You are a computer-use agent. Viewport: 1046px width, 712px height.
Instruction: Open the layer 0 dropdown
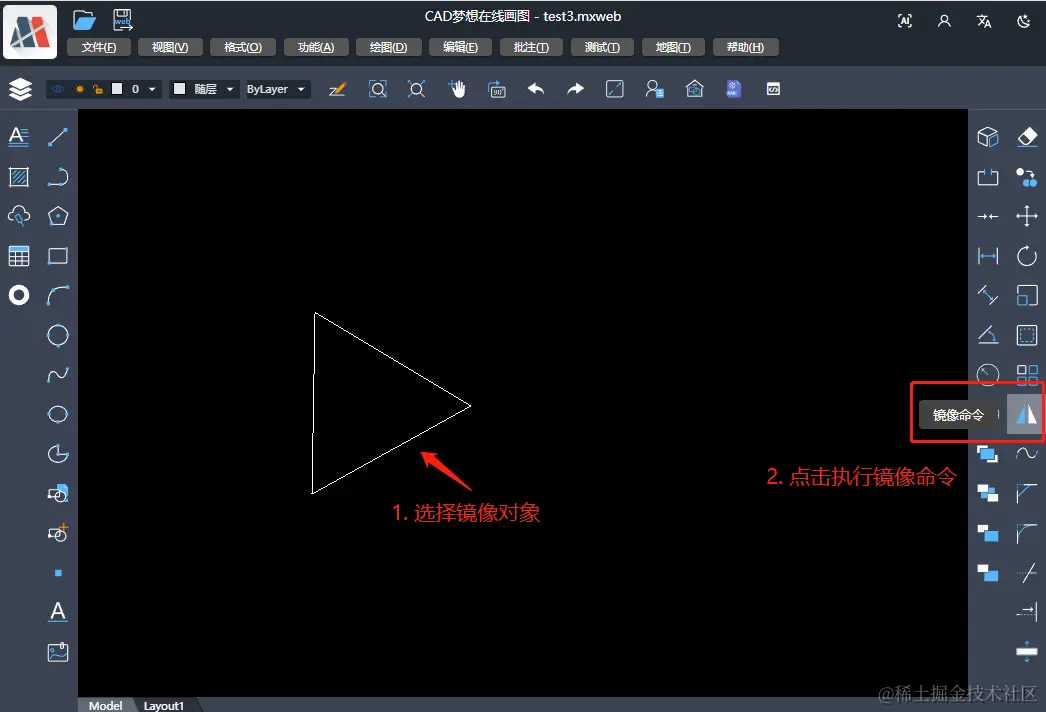click(152, 89)
